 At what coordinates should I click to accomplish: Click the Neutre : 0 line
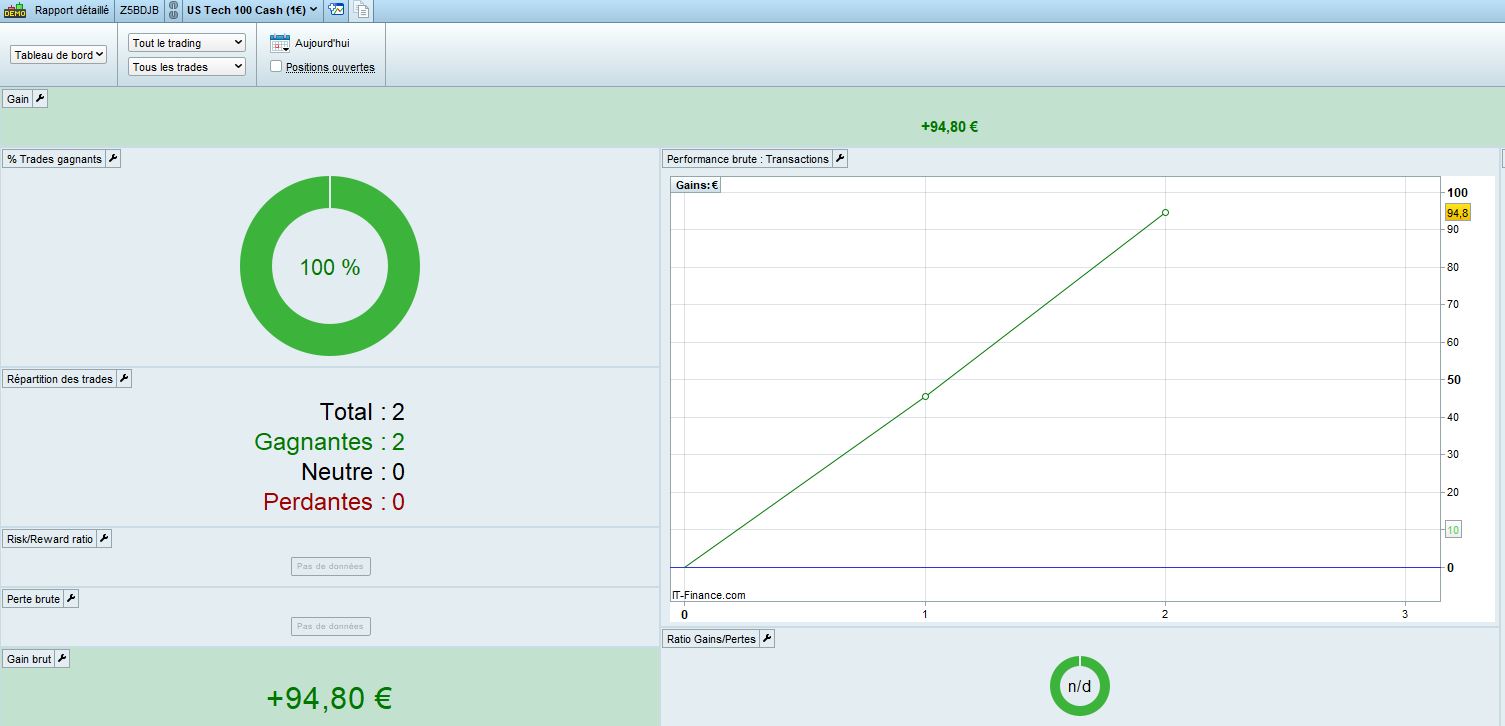[353, 472]
